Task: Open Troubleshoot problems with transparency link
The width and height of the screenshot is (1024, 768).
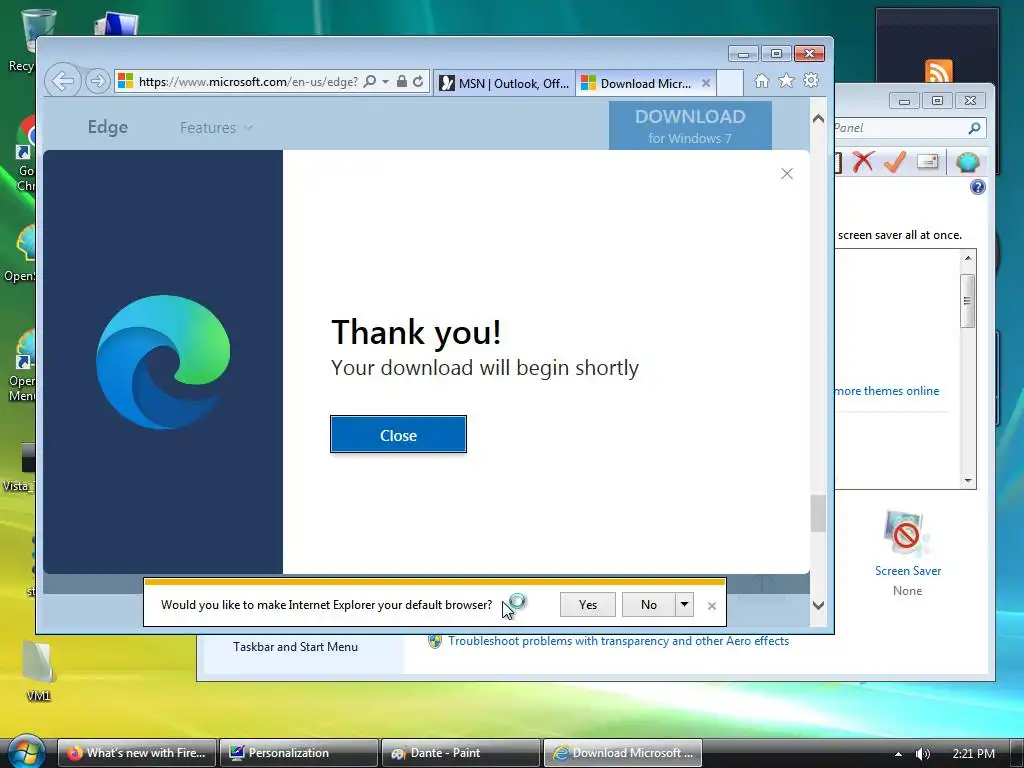Action: click(x=618, y=641)
